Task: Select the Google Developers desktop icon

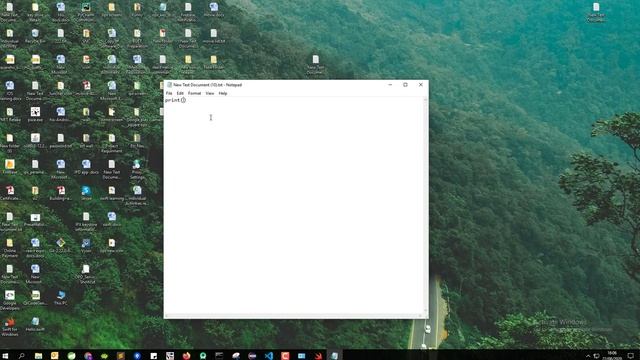Action: tap(10, 300)
